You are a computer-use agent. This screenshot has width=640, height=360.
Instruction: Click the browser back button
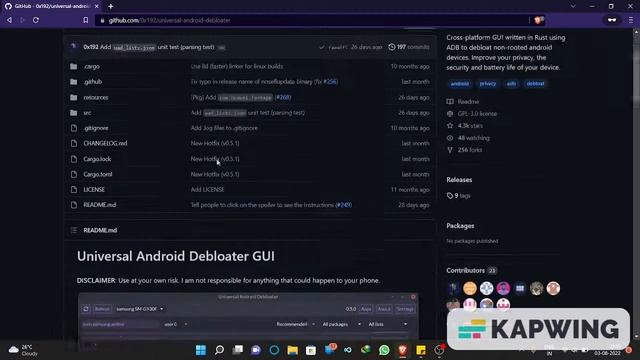9,20
